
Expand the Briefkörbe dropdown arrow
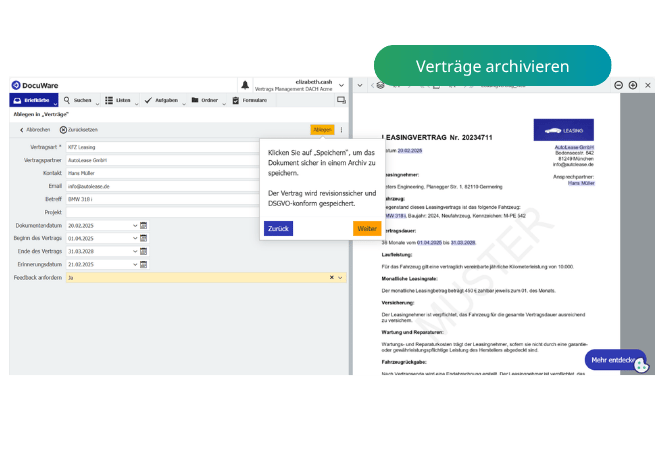pyautogui.click(x=55, y=103)
